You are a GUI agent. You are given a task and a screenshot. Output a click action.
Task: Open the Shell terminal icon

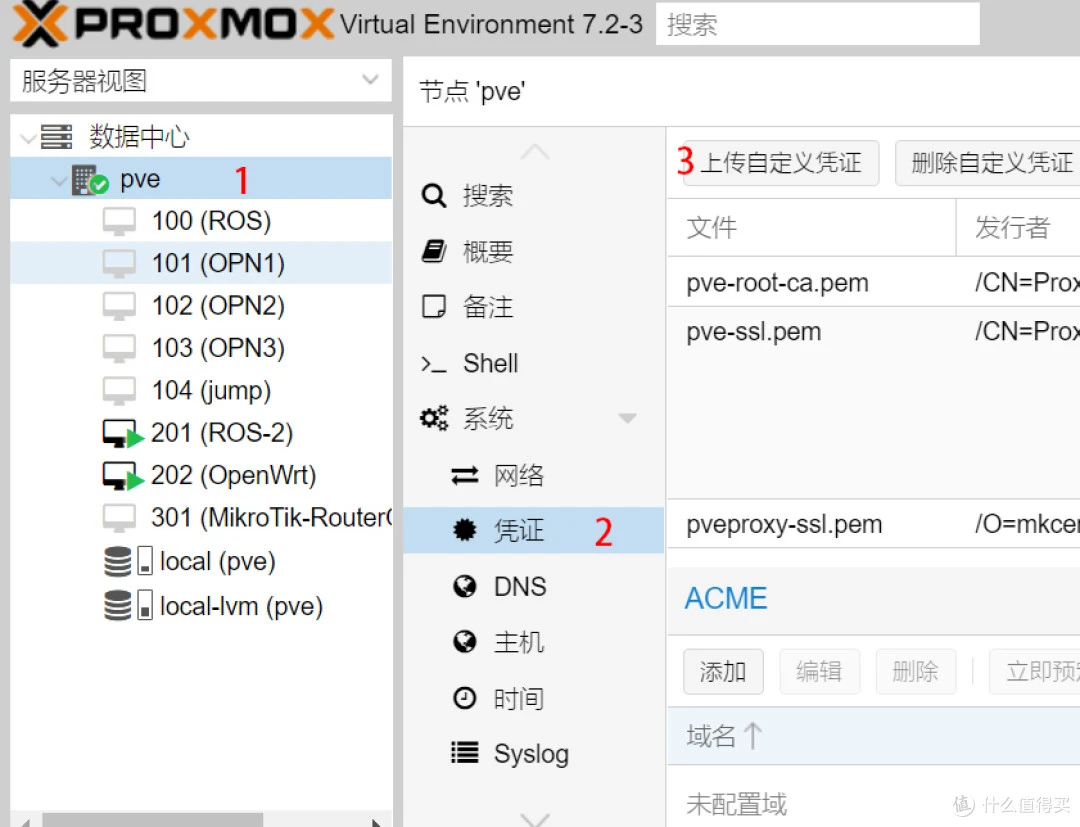pos(433,363)
